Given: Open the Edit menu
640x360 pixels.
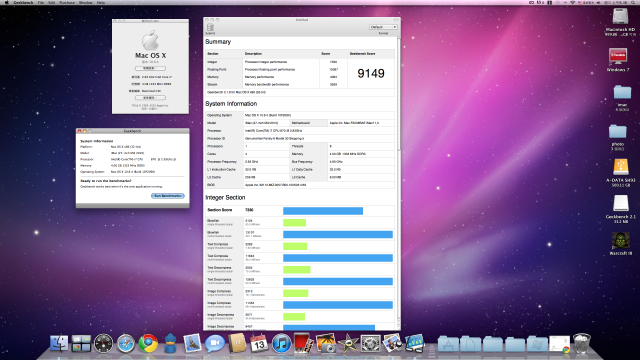Looking at the screenshot, I should coord(51,2).
